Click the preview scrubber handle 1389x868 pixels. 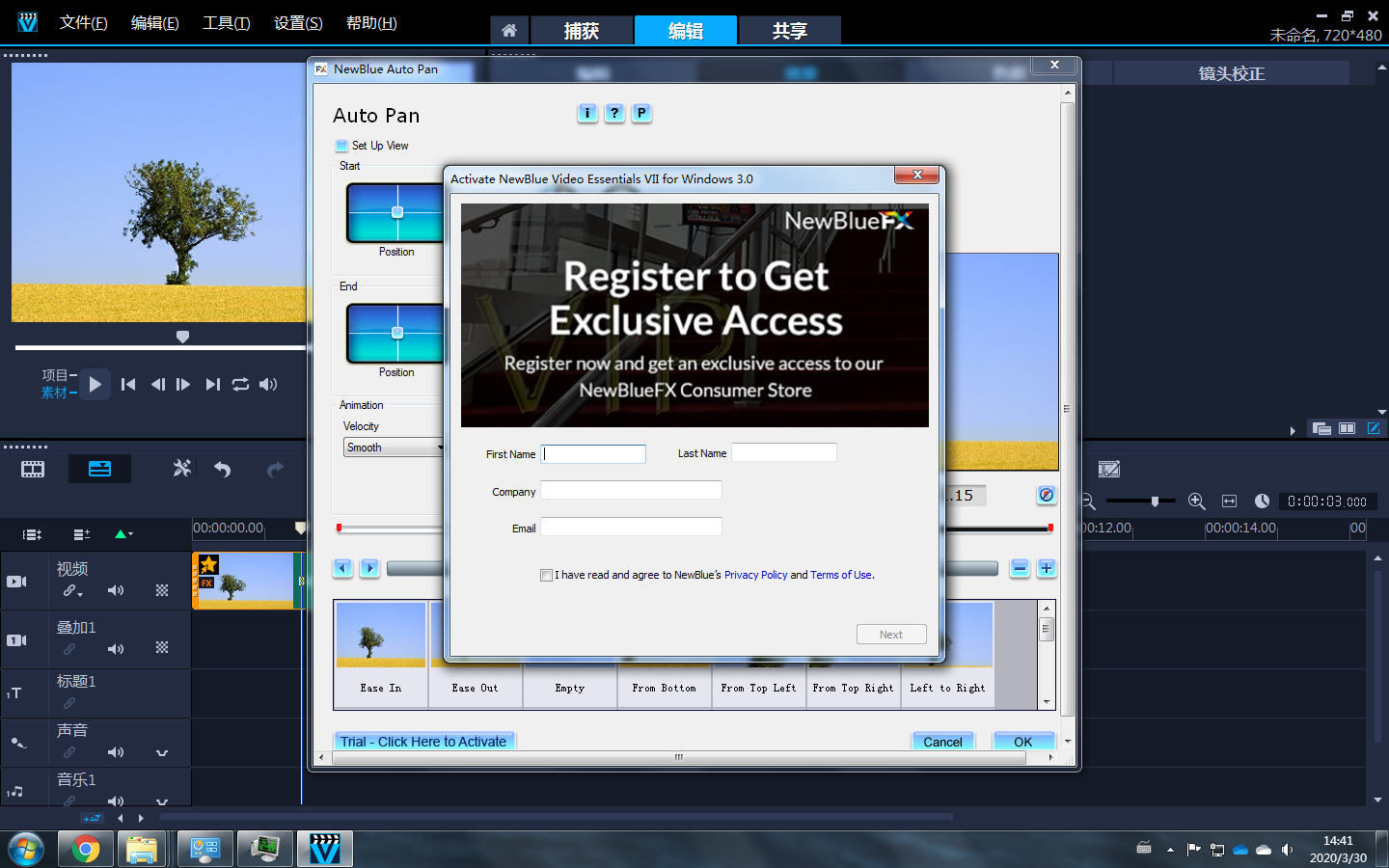click(182, 337)
